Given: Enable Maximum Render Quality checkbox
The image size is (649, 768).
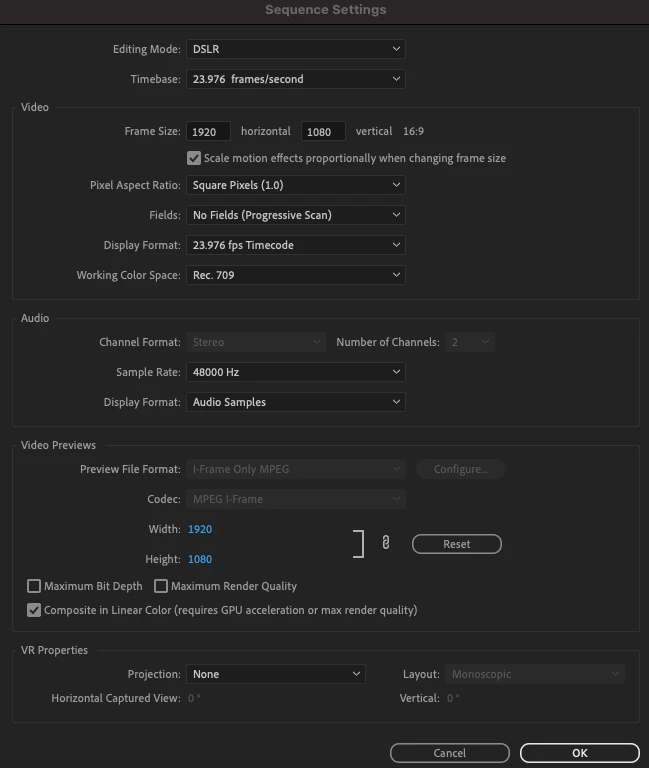Looking at the screenshot, I should (161, 586).
